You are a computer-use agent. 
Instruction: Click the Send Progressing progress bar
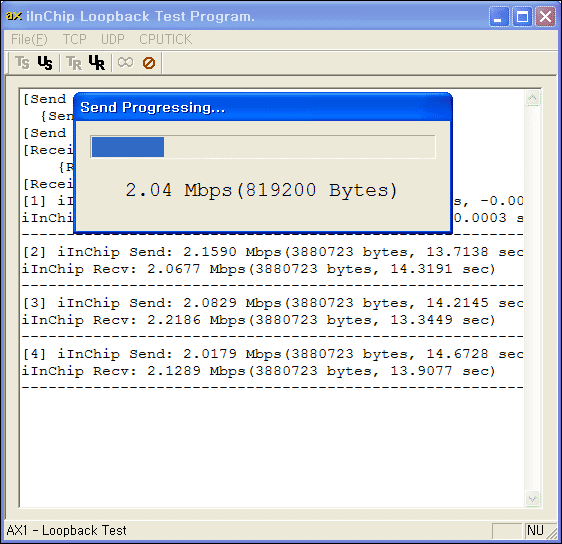[263, 147]
